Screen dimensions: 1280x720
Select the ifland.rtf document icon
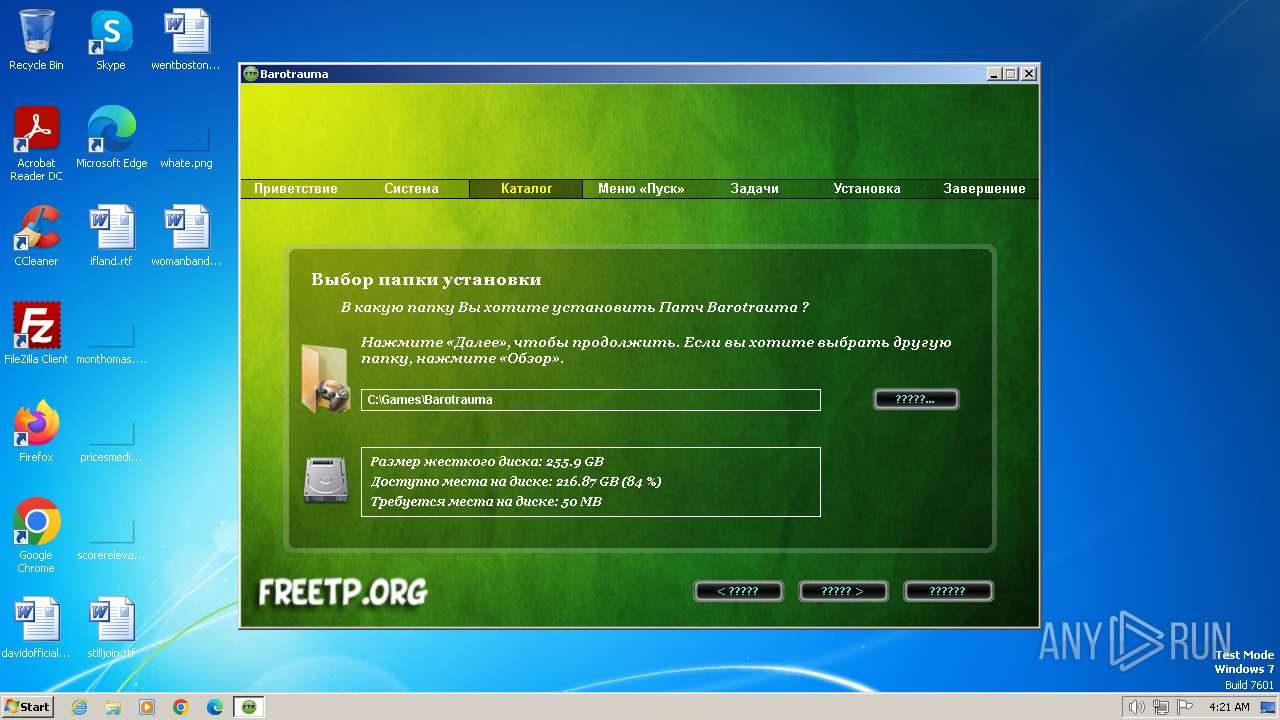pos(111,236)
